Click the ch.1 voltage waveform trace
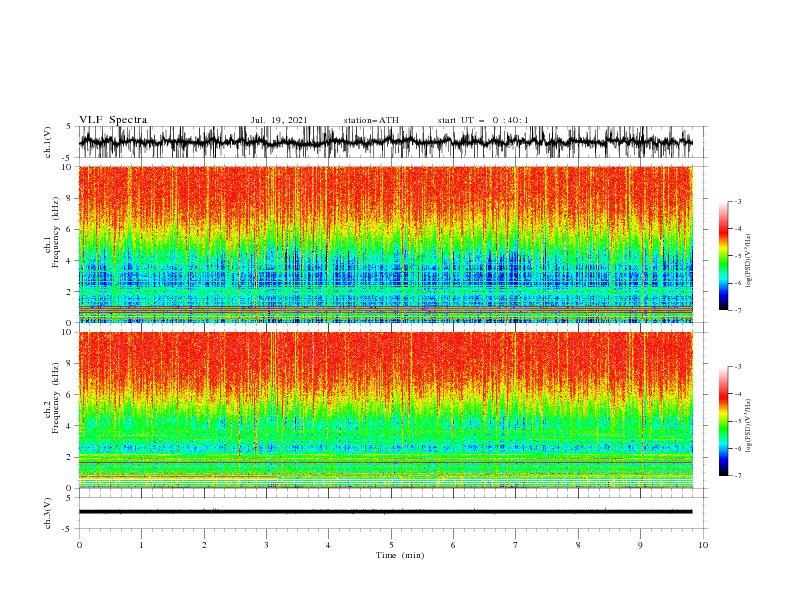 point(385,142)
